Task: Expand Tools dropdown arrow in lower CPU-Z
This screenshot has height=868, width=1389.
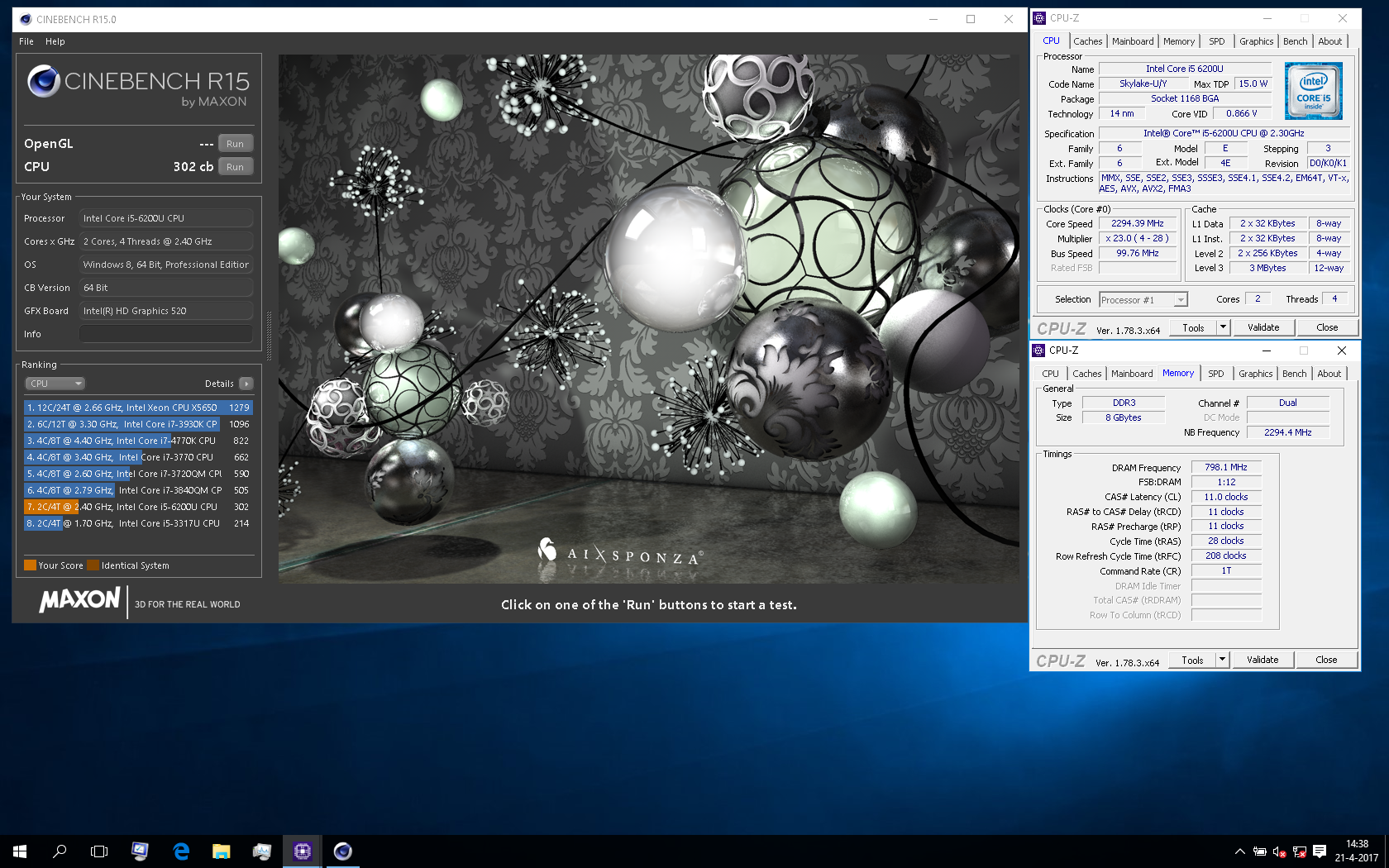Action: point(1222,660)
